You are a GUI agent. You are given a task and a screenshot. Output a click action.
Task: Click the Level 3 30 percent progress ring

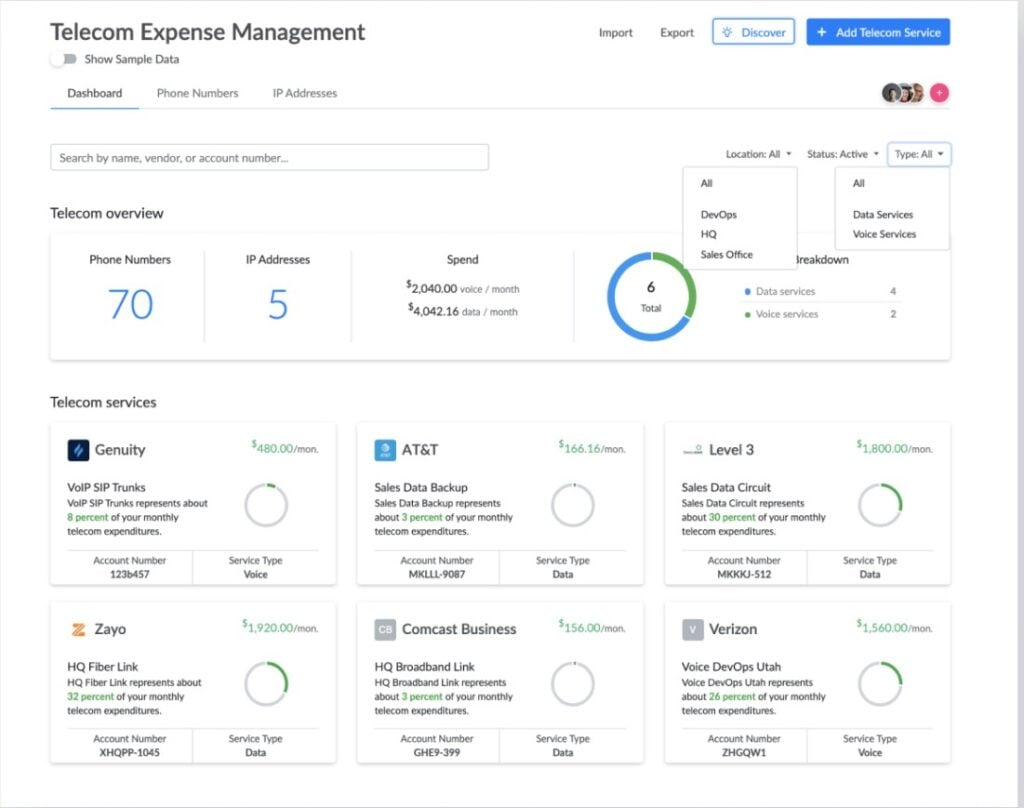click(880, 505)
